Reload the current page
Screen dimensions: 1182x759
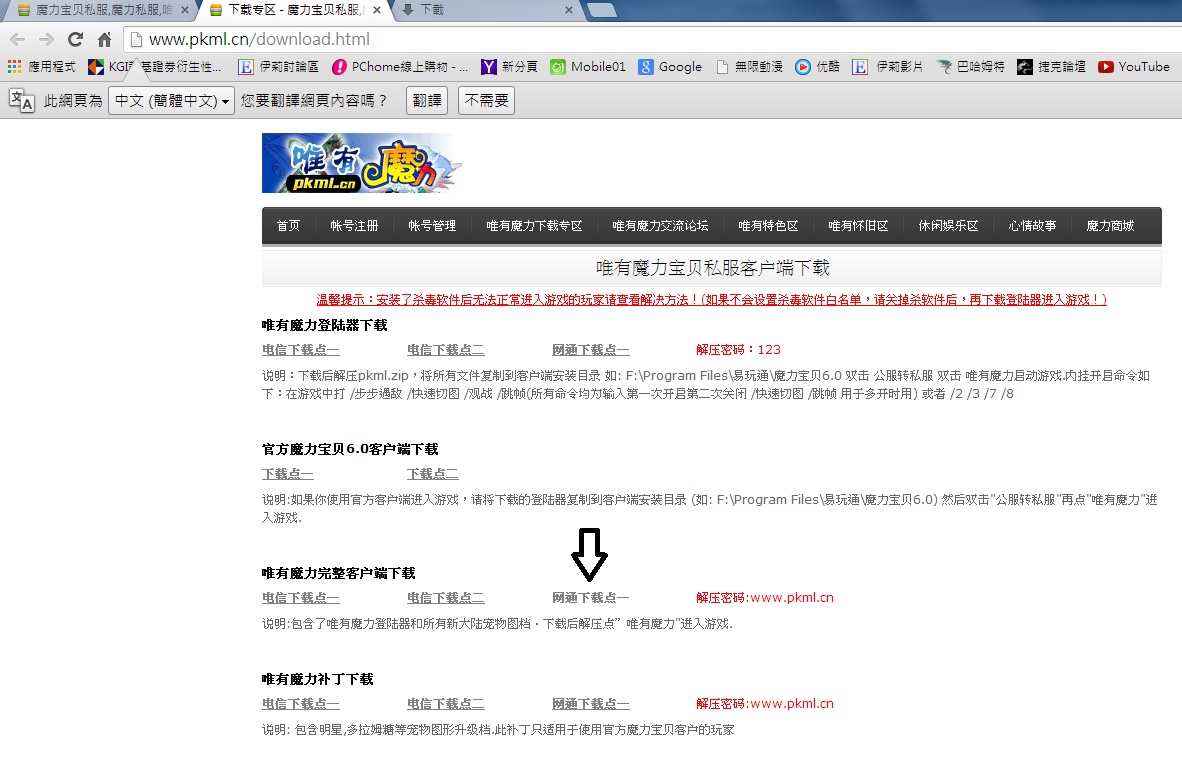coord(75,40)
